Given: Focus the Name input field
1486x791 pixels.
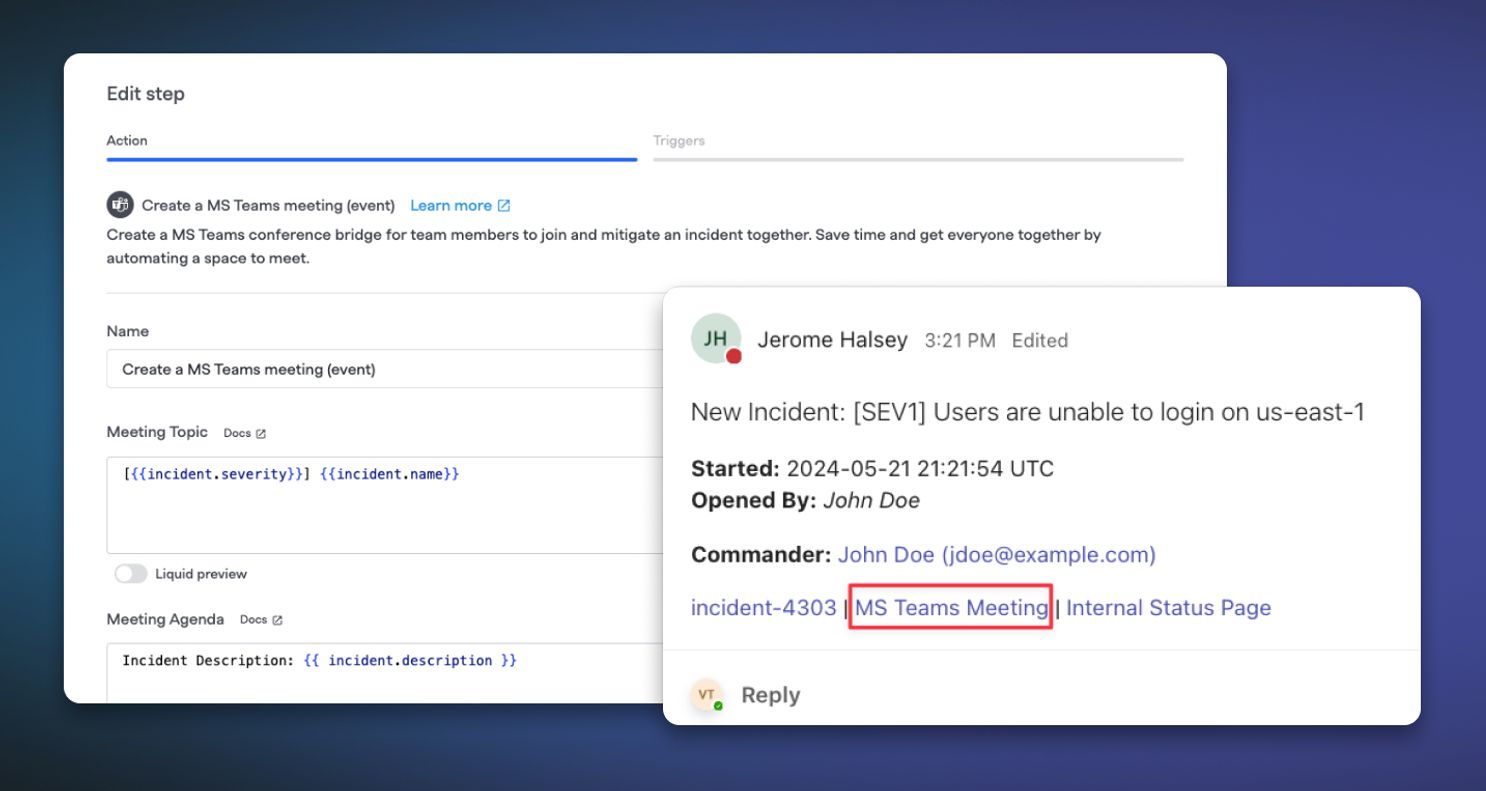Looking at the screenshot, I should tap(385, 369).
